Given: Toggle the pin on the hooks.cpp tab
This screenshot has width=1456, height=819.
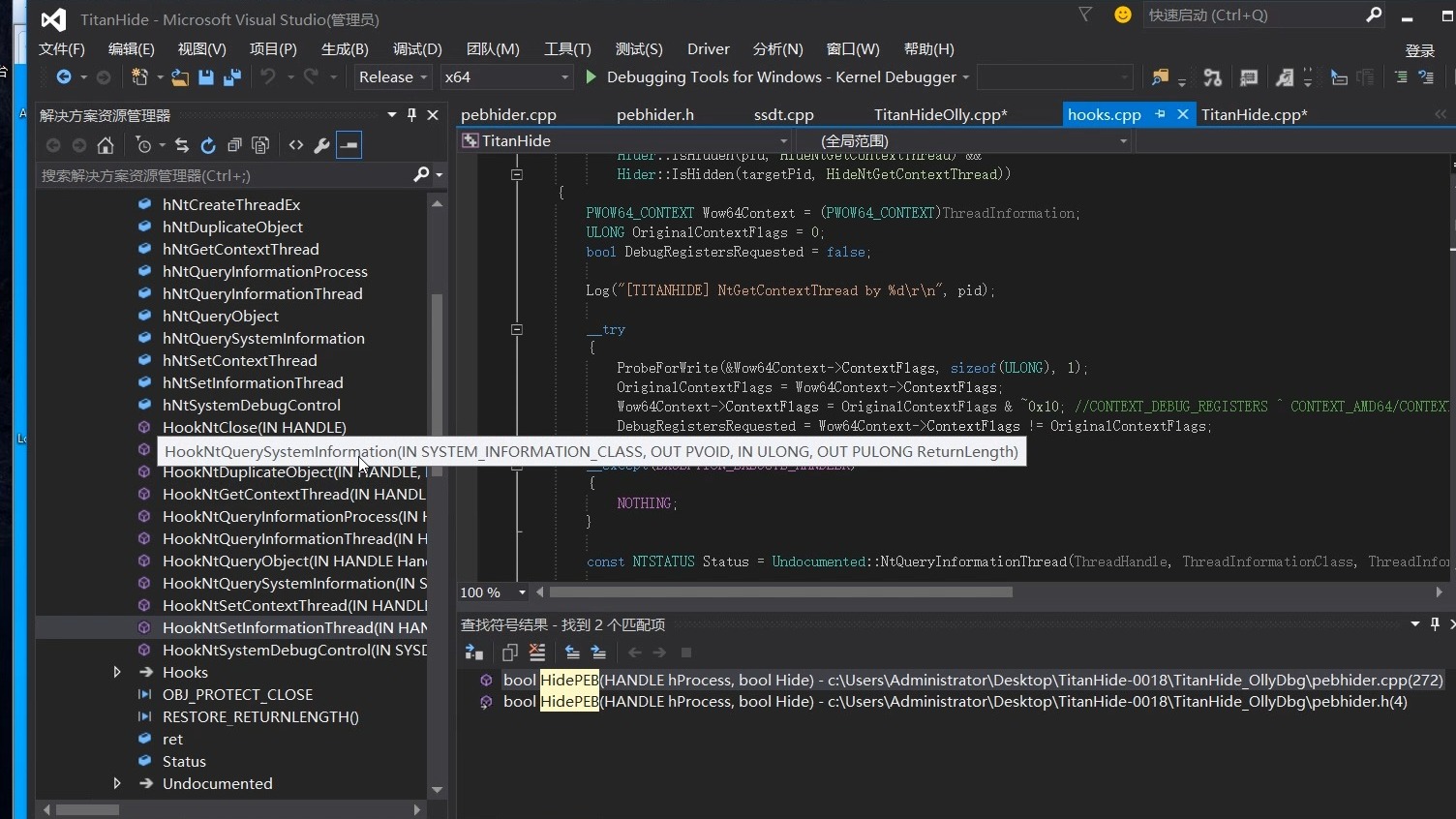Looking at the screenshot, I should [x=1160, y=114].
